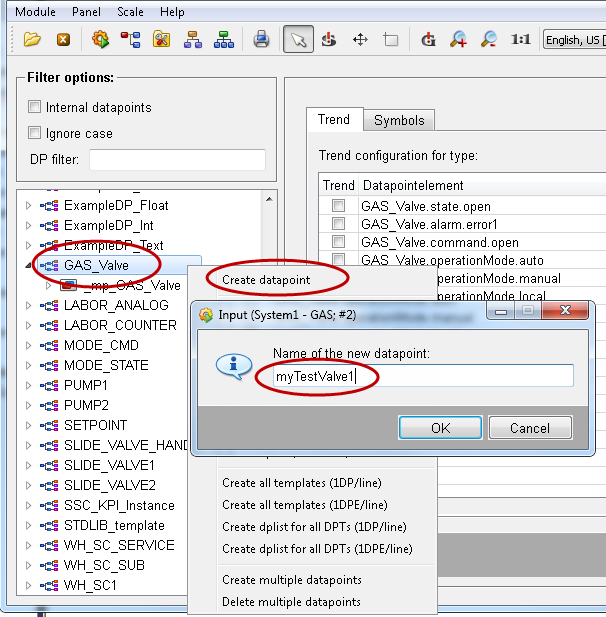Expand the PUMP1 tree node
Image resolution: width=606 pixels, height=617 pixels.
pyautogui.click(x=28, y=385)
